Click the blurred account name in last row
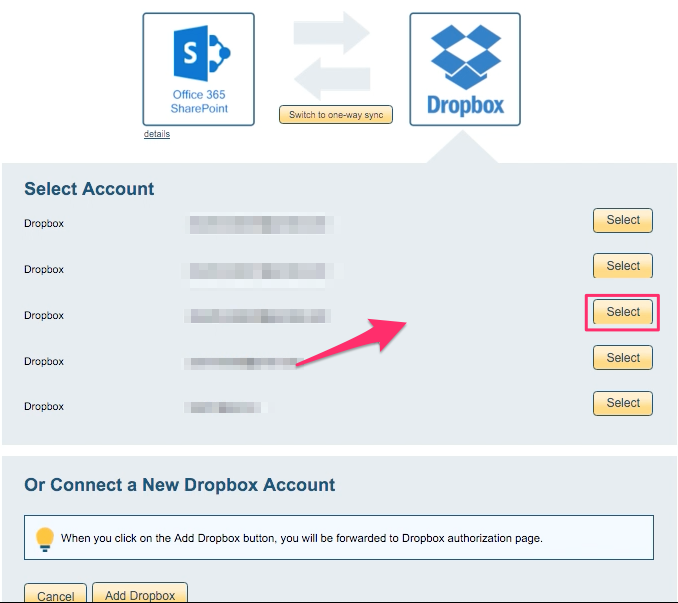 pyautogui.click(x=225, y=408)
